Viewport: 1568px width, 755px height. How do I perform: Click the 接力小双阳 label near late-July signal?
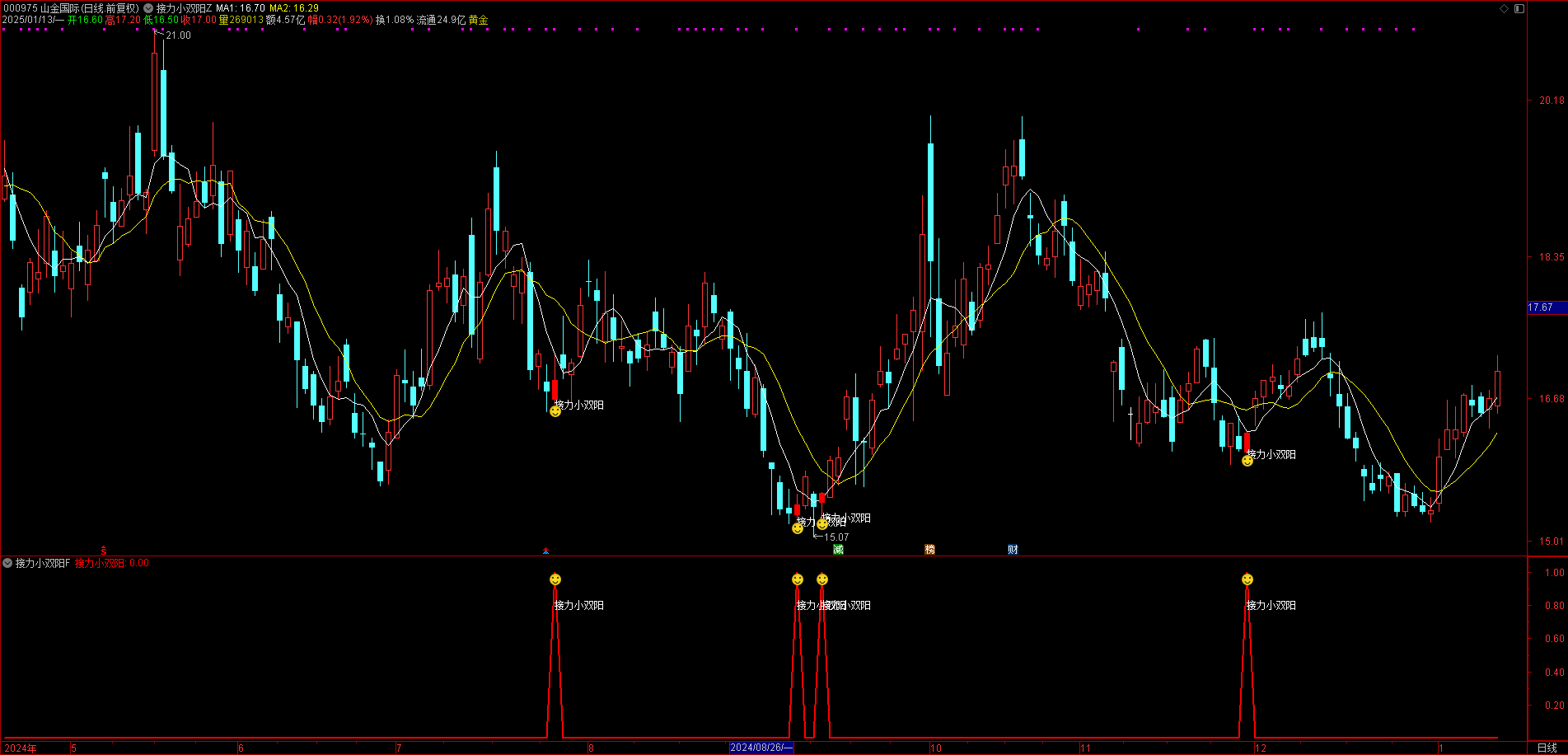click(579, 406)
